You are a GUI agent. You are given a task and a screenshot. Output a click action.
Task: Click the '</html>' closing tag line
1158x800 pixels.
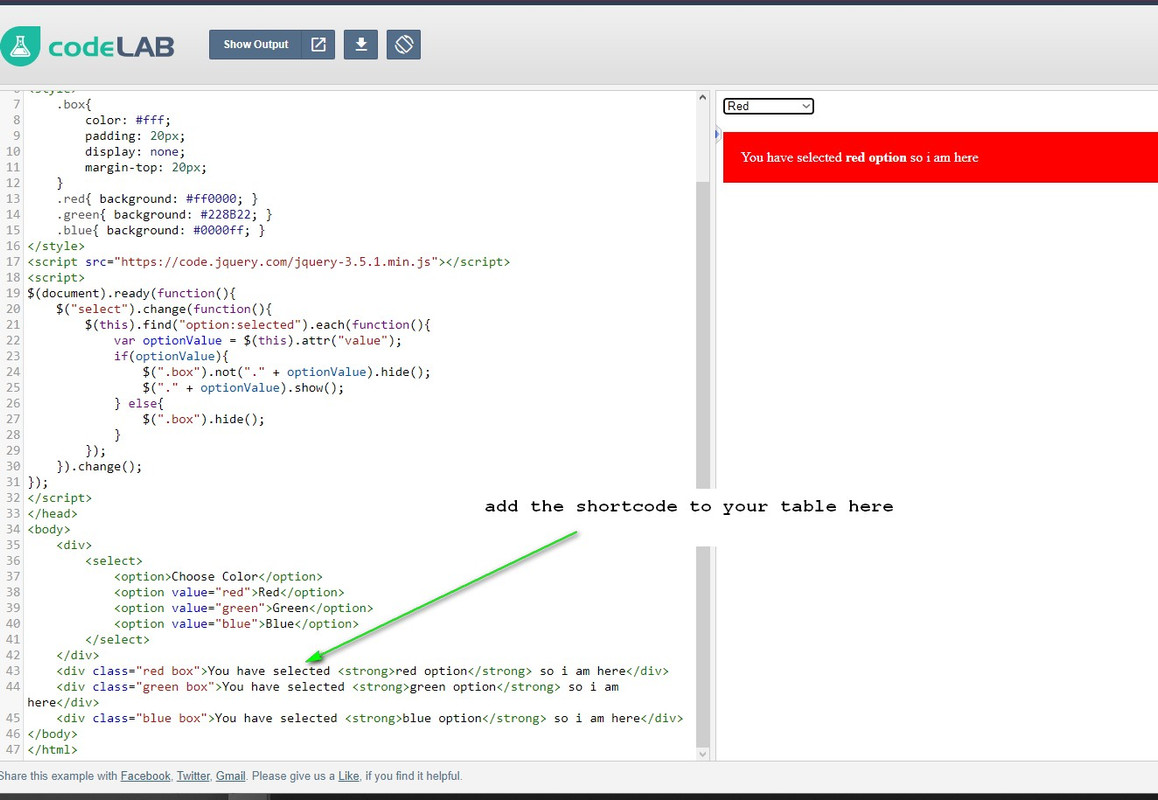[x=52, y=750]
